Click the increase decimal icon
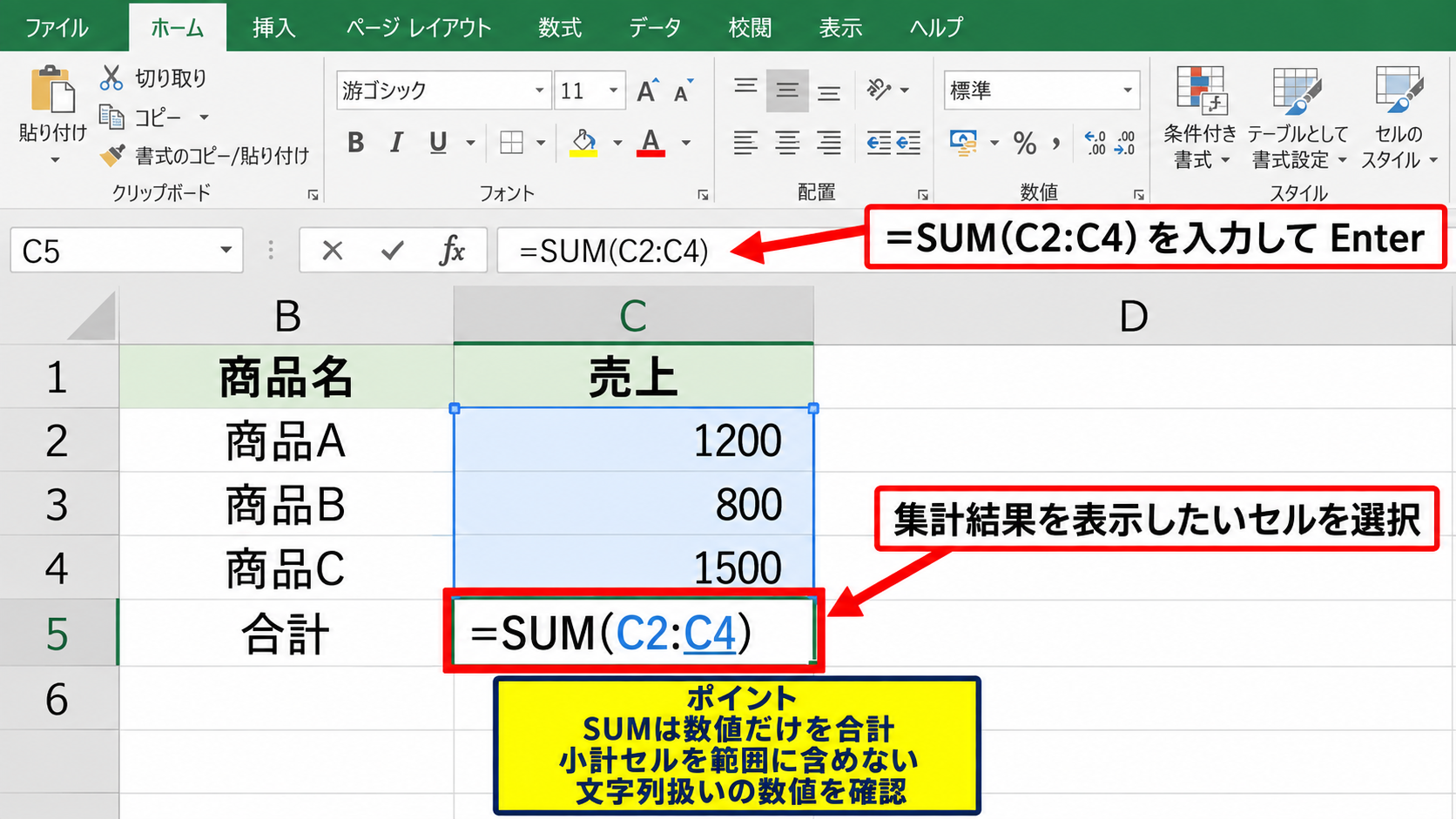Viewport: 1456px width, 819px height. [1095, 143]
